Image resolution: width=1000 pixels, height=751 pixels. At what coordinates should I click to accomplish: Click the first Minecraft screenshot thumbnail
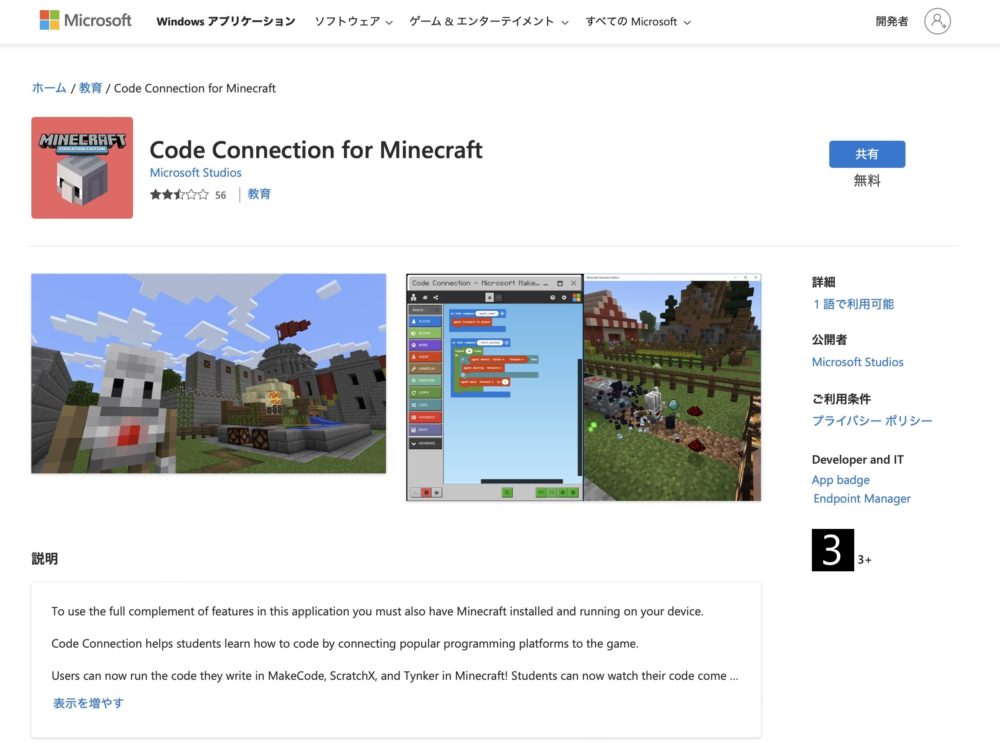[x=209, y=371]
